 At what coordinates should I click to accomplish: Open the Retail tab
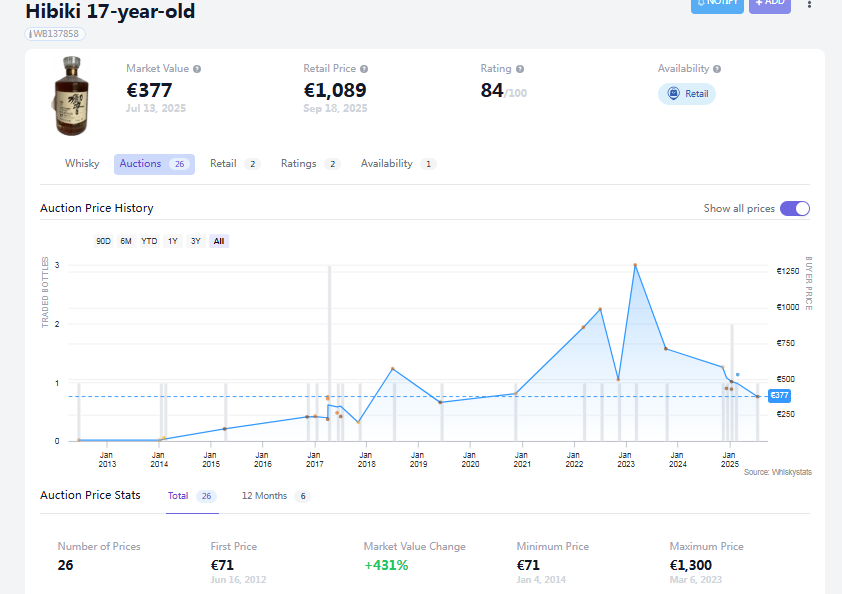[x=235, y=164]
